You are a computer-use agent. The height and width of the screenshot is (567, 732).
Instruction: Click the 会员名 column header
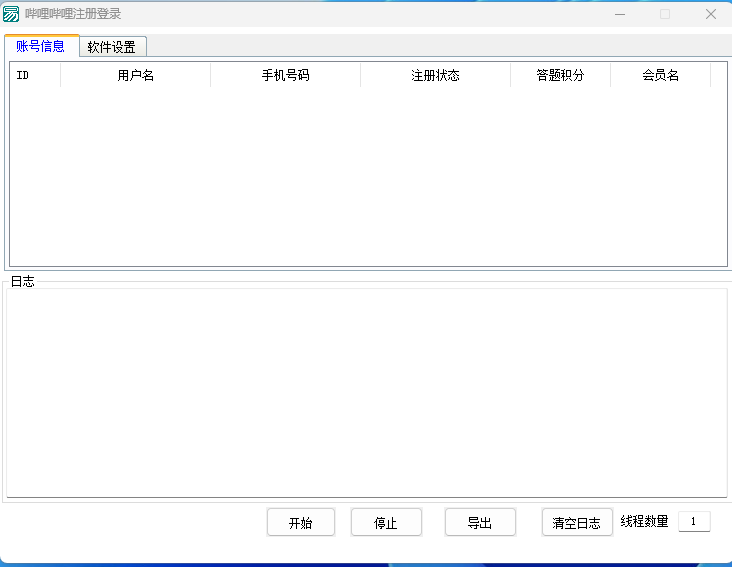coord(660,76)
